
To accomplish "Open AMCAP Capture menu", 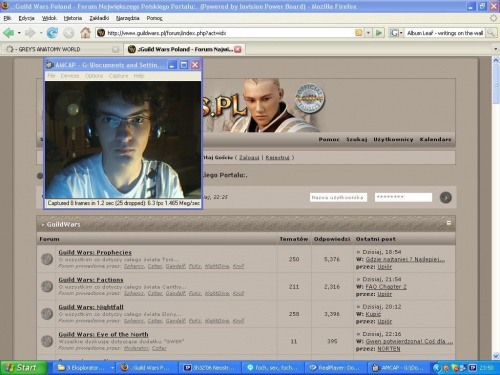I will click(118, 76).
